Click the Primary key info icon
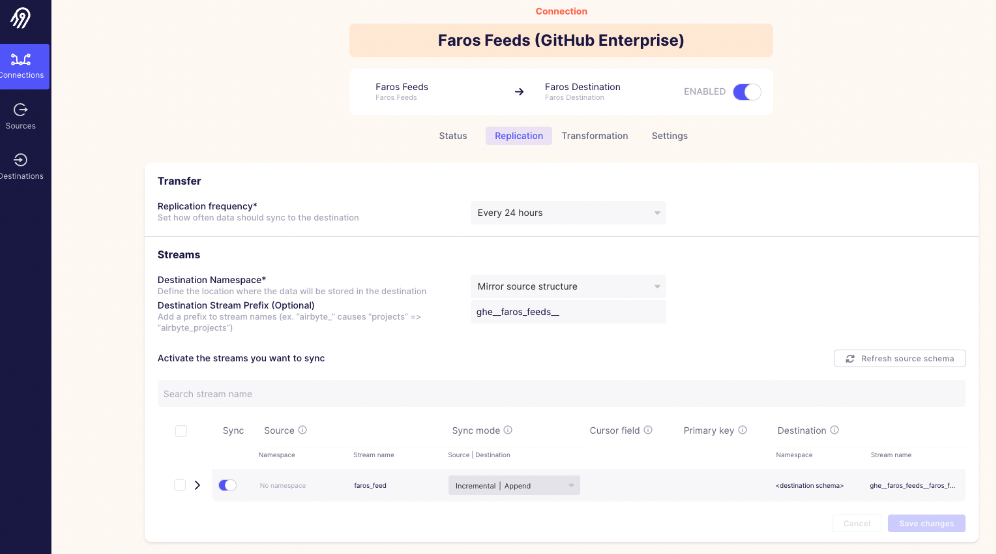996x554 pixels. [742, 430]
